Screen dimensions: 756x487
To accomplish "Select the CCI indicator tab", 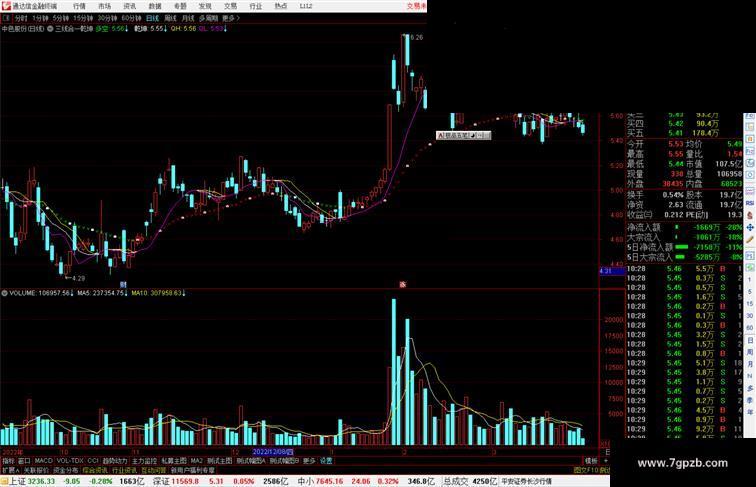I will [93, 461].
